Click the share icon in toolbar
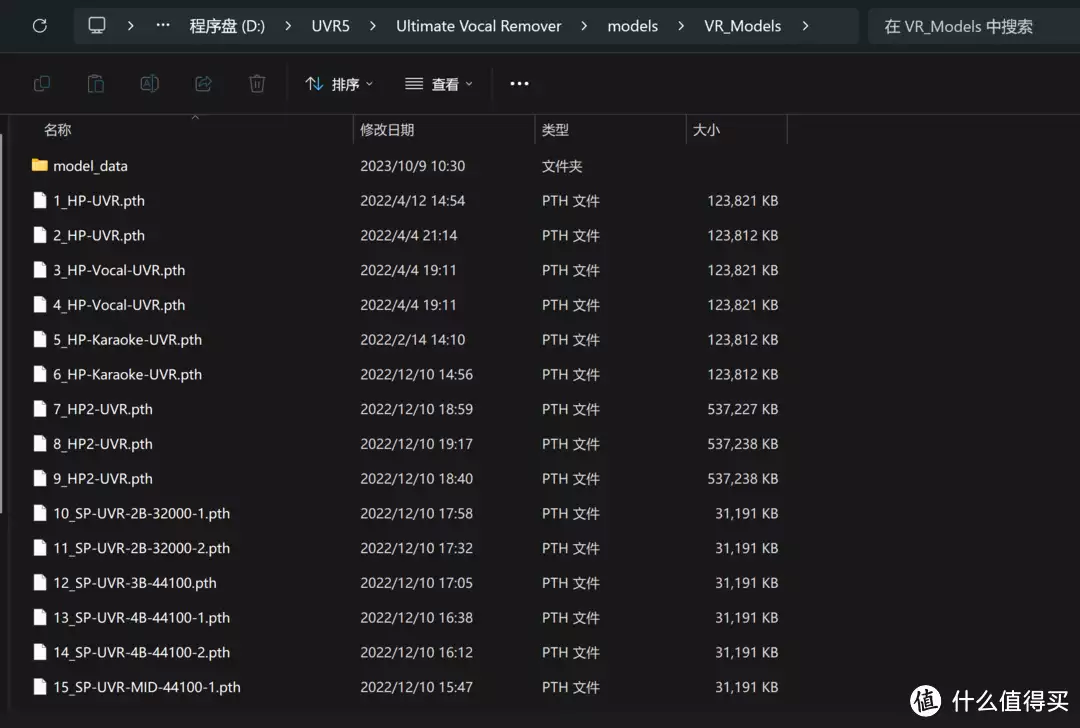This screenshot has height=728, width=1080. 203,84
